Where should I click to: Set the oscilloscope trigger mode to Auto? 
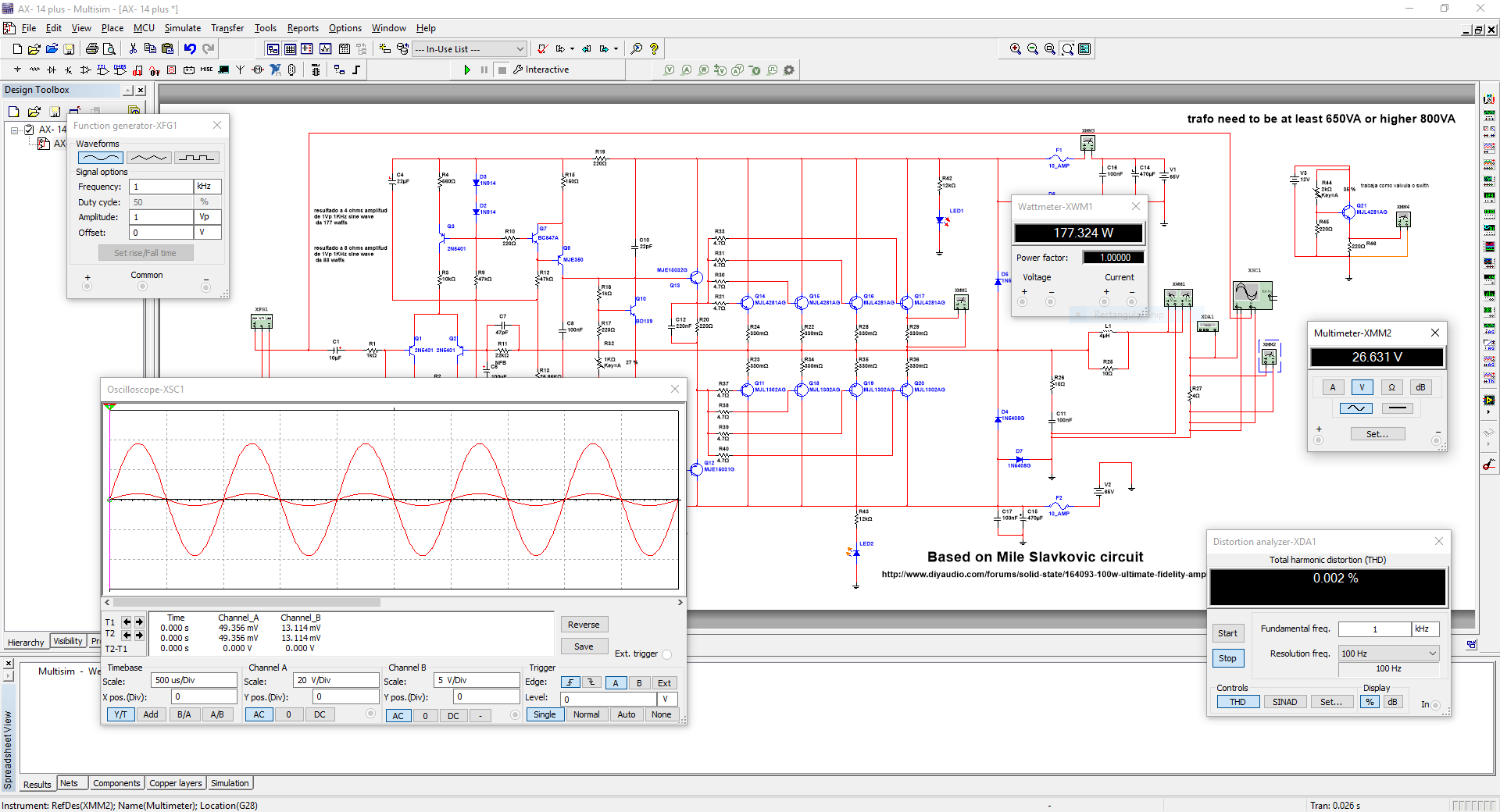point(627,715)
